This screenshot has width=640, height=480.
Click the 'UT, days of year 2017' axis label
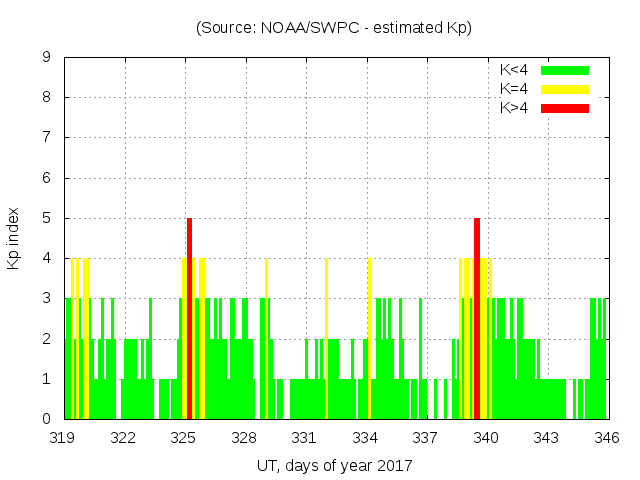pyautogui.click(x=334, y=465)
